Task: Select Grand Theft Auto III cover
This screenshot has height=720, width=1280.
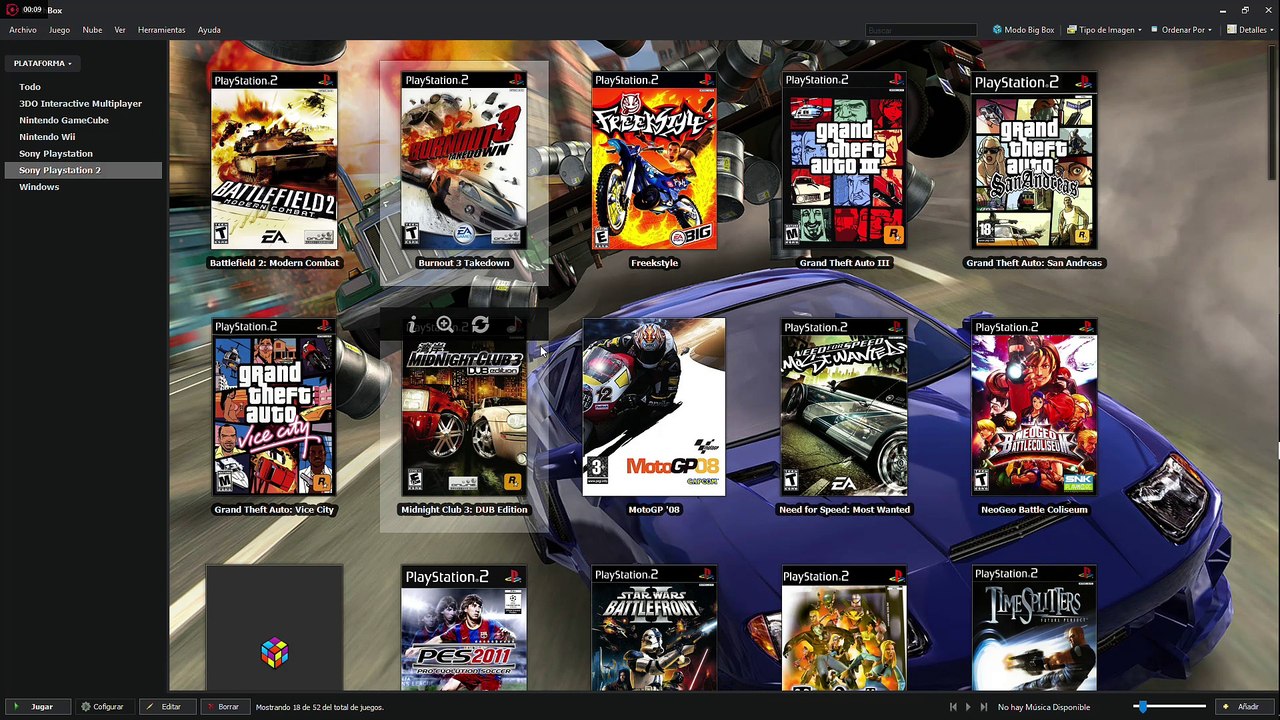Action: (x=844, y=160)
